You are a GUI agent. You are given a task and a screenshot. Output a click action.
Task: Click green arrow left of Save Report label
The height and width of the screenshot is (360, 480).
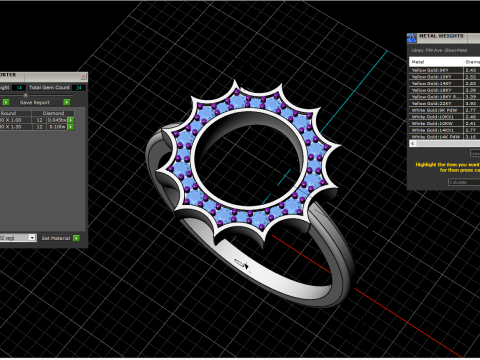click(x=6, y=102)
